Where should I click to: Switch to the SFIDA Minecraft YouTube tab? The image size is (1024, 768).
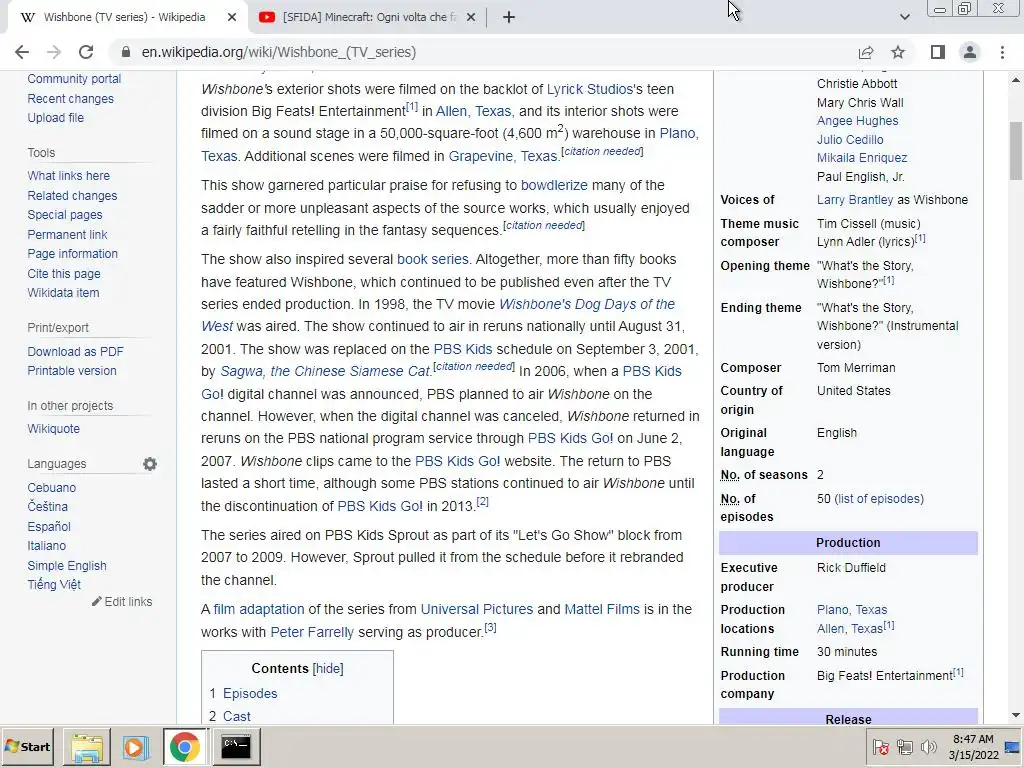367,17
